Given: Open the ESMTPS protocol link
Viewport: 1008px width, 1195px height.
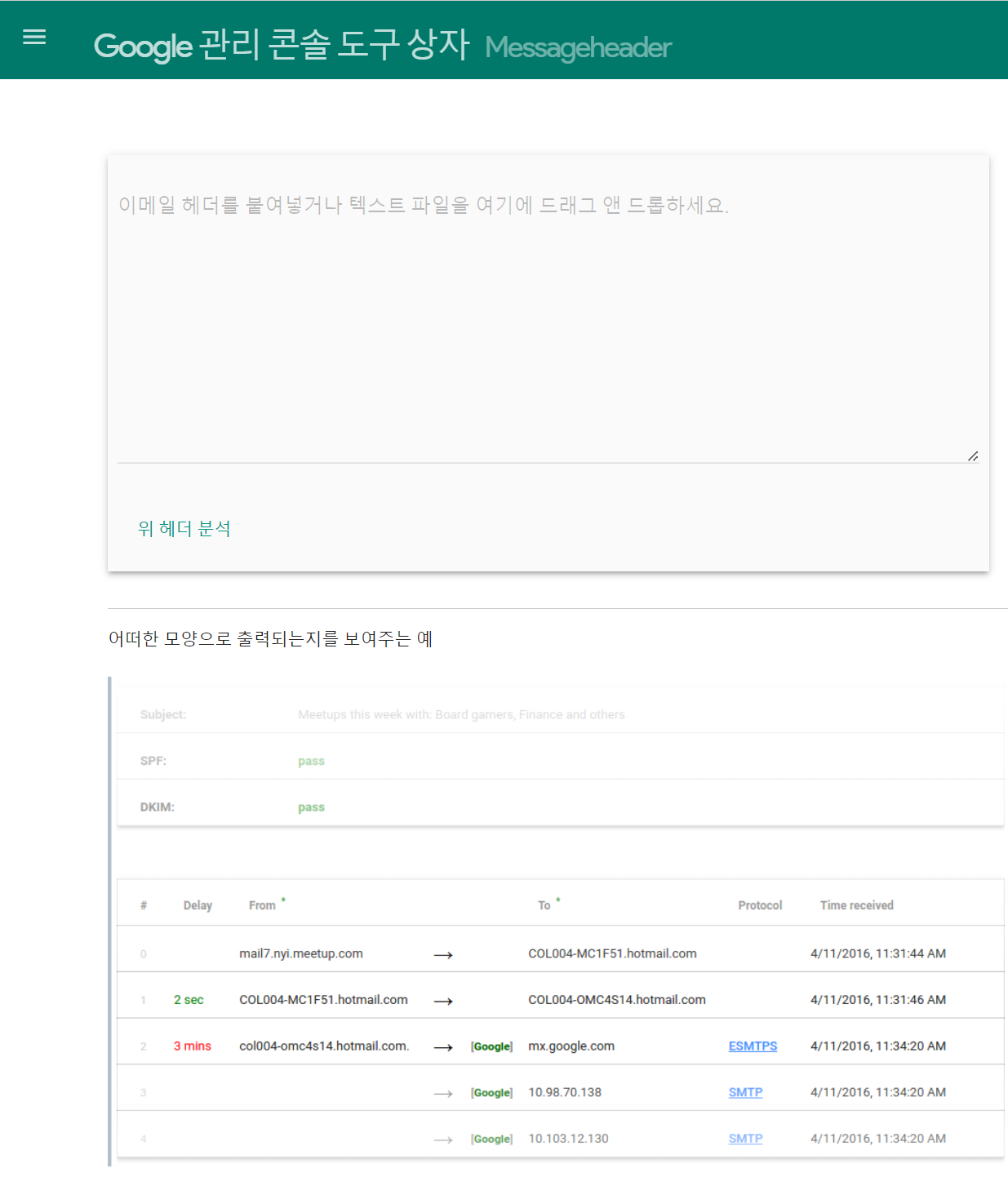Looking at the screenshot, I should pos(753,1046).
